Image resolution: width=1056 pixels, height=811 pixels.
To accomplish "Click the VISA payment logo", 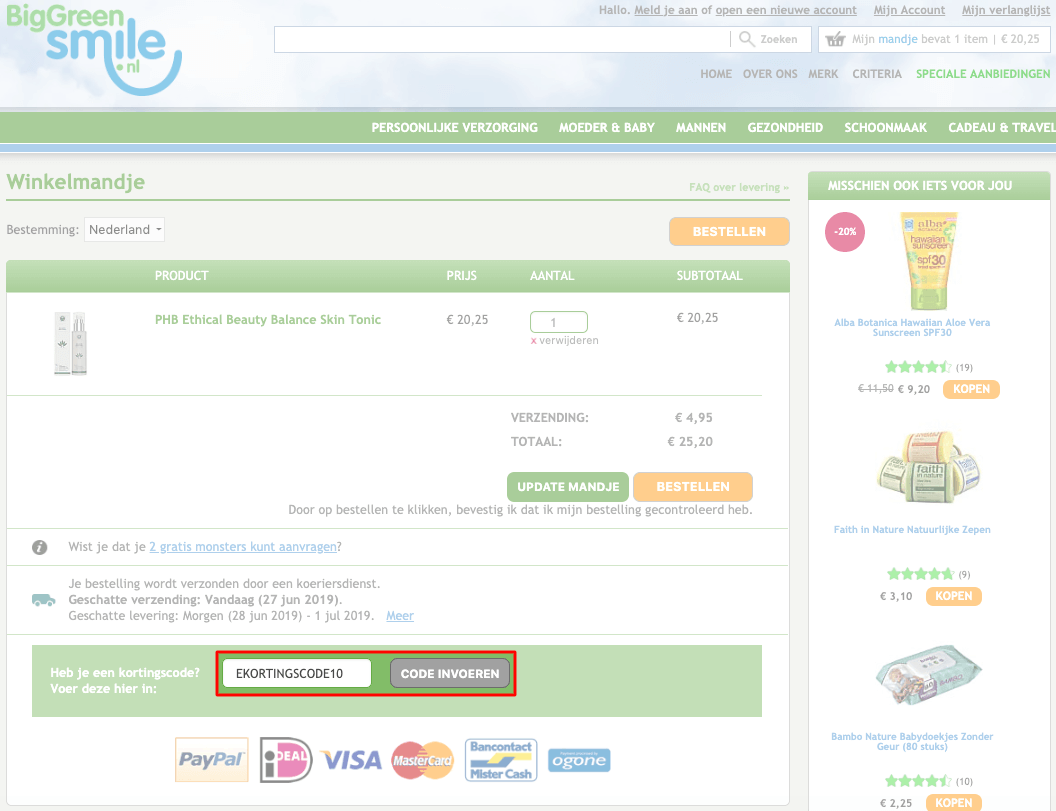I will click(352, 760).
